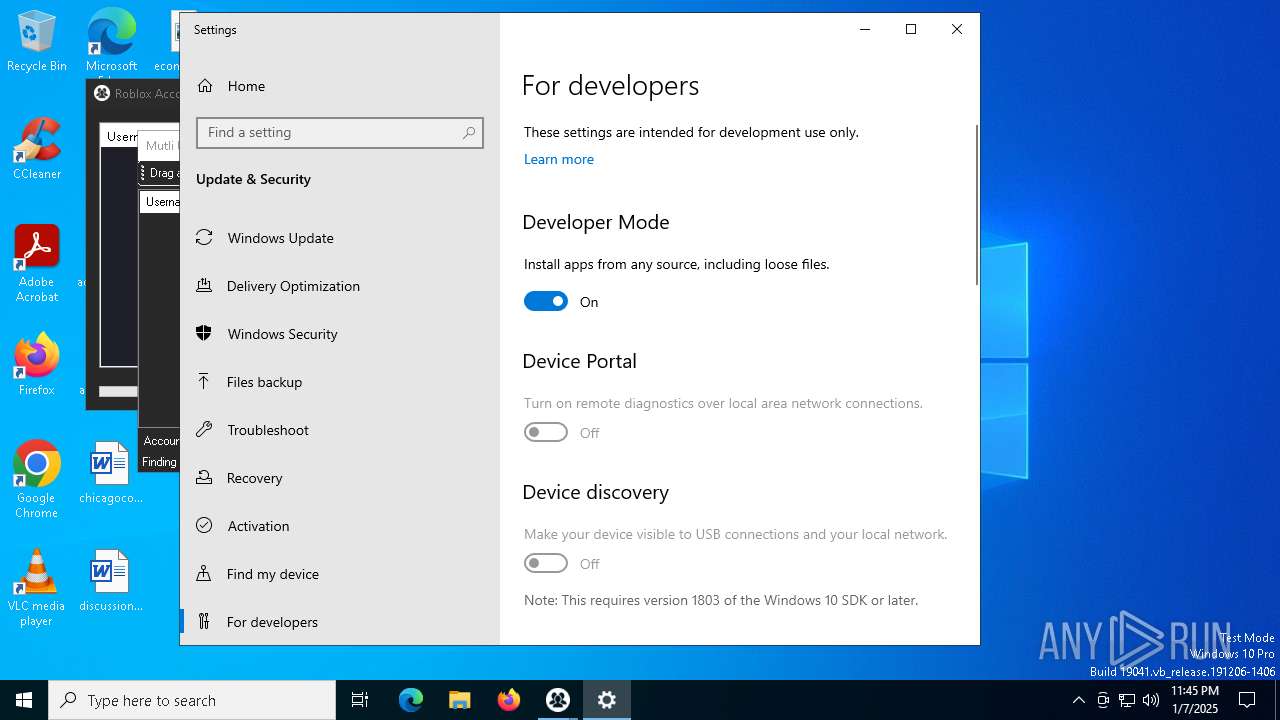Turn off the Developer Mode toggle
This screenshot has width=1280, height=720.
click(x=546, y=301)
